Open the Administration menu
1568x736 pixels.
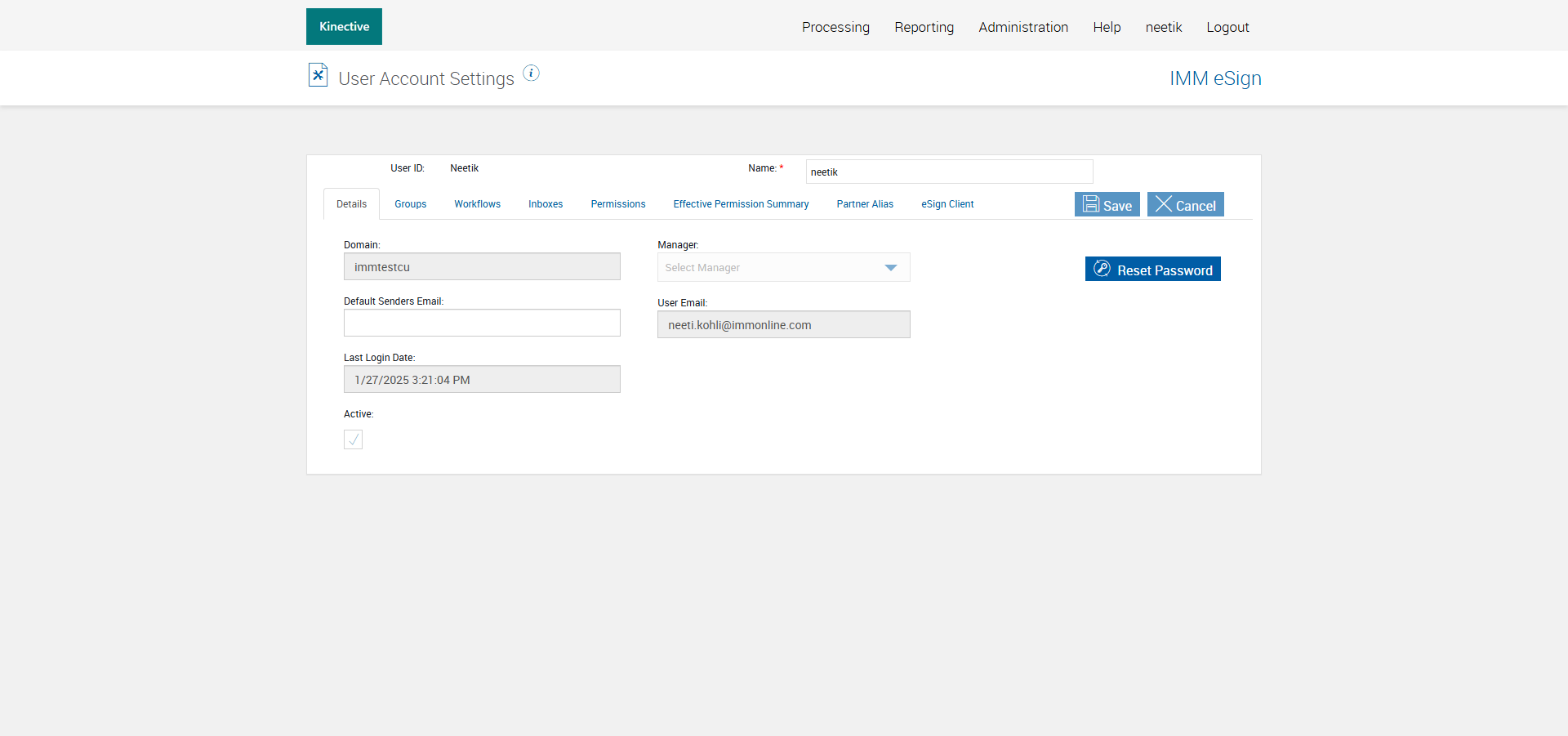pyautogui.click(x=1023, y=27)
